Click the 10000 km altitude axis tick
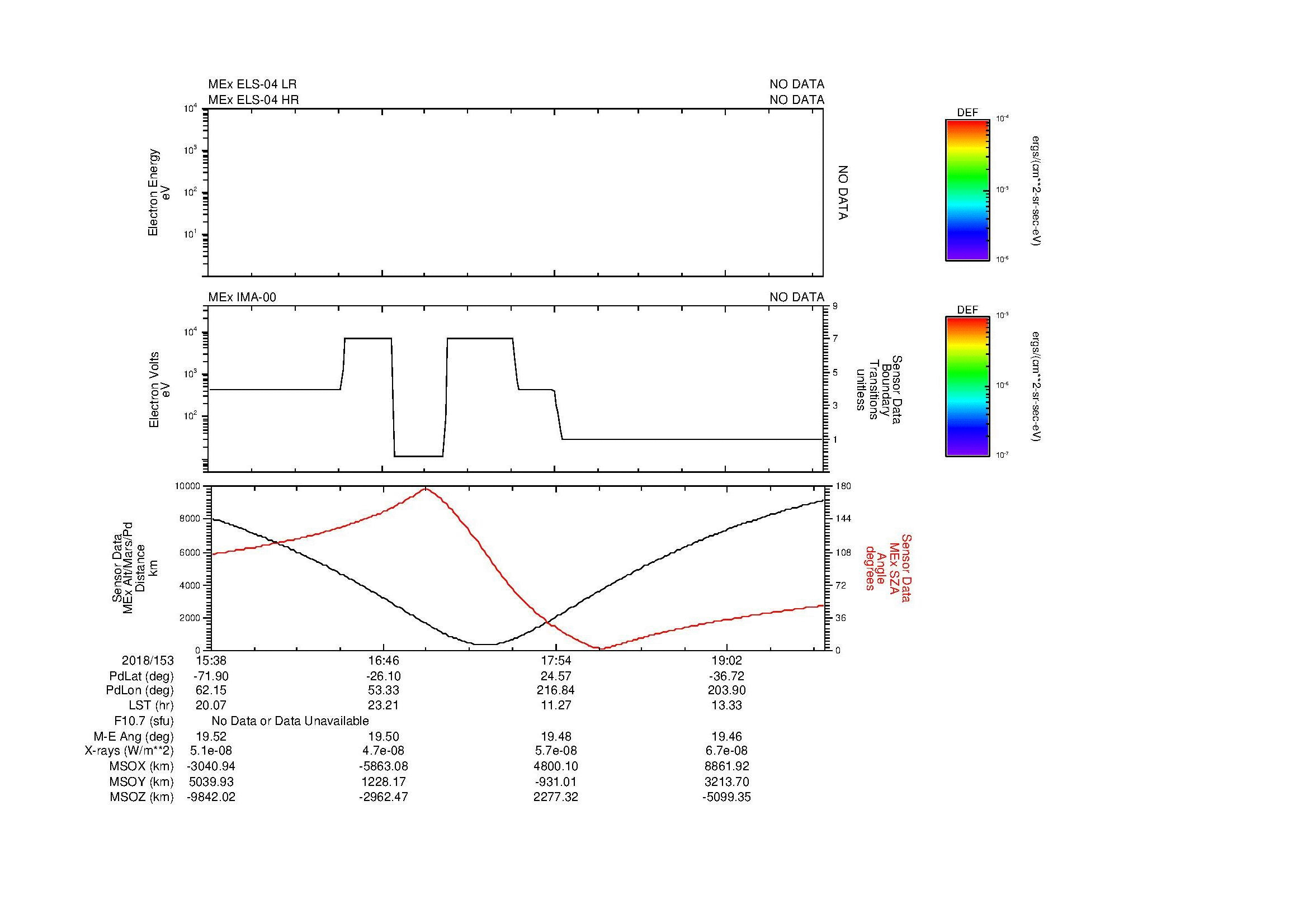This screenshot has width=1308, height=924. [188, 486]
